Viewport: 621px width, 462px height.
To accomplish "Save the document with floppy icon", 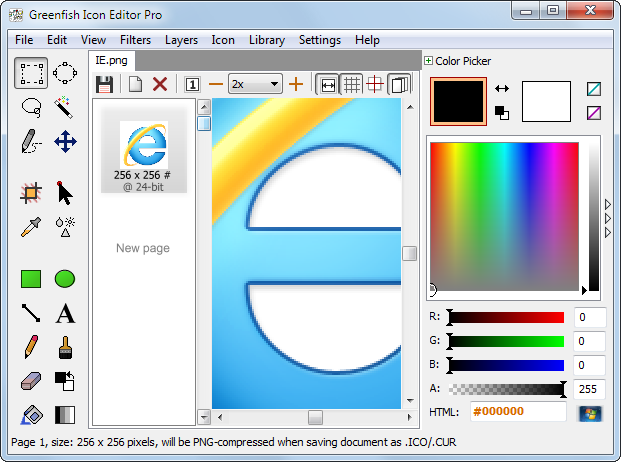I will point(105,84).
